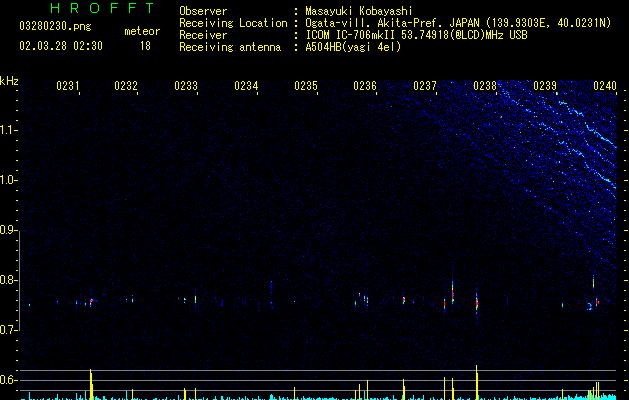
Task: Select the Ogata-vill. Akita-Pref. JAPAN location text
Action: 458,23
